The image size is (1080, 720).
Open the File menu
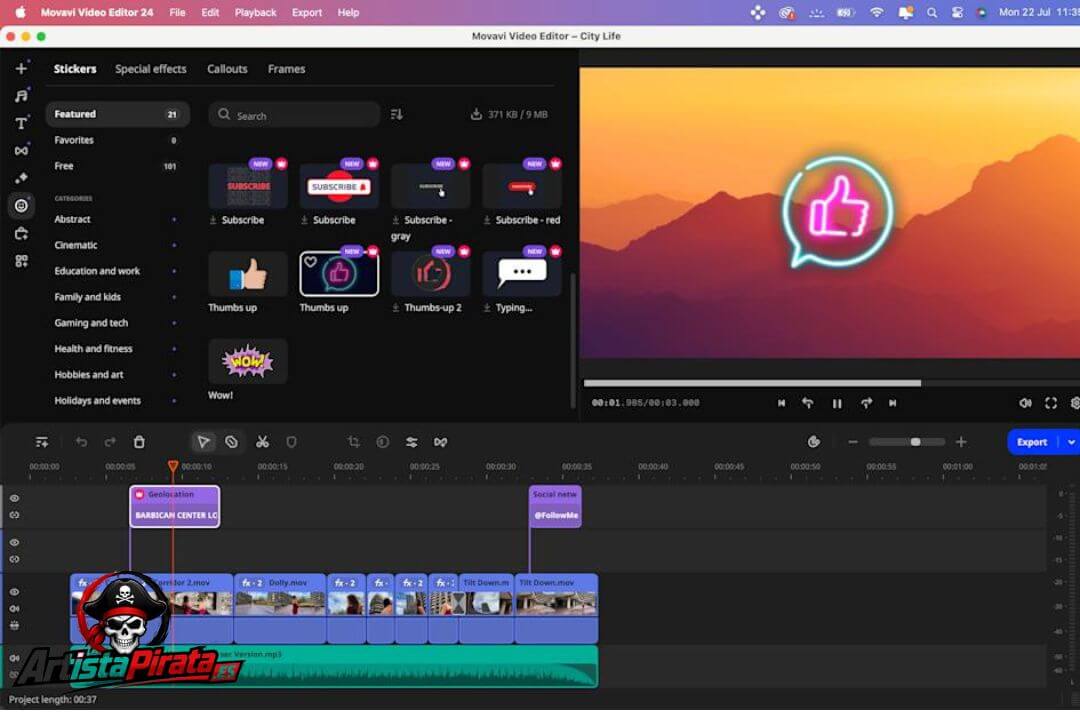[177, 12]
